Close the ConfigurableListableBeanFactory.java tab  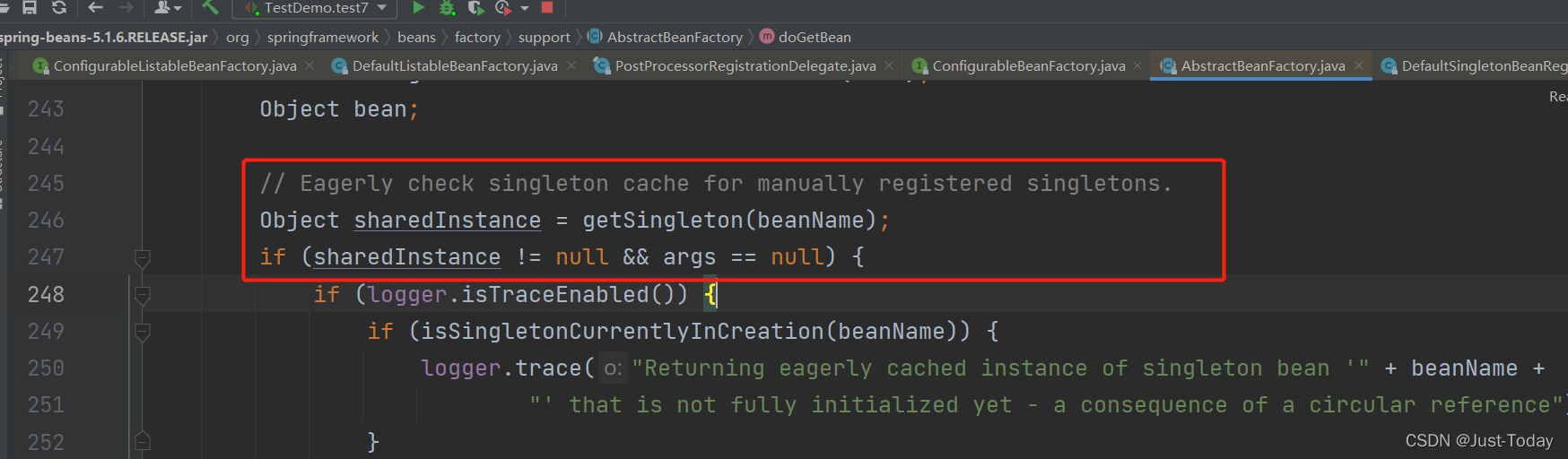pos(309,65)
